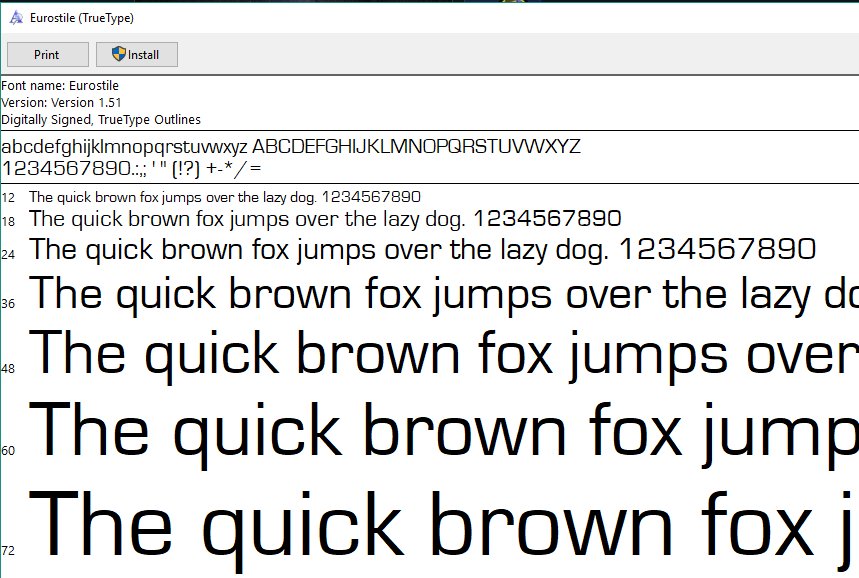This screenshot has height=578, width=859.
Task: Click the 'Version: Version 1.51' line
Action: pyautogui.click(x=61, y=102)
